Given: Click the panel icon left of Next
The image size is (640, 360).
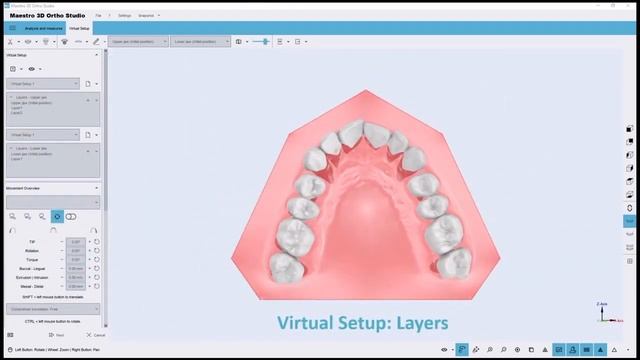Looking at the screenshot, I should (11, 335).
